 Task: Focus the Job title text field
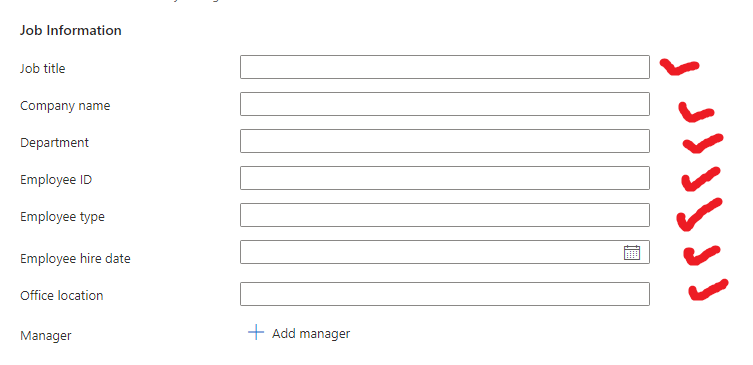pos(445,67)
